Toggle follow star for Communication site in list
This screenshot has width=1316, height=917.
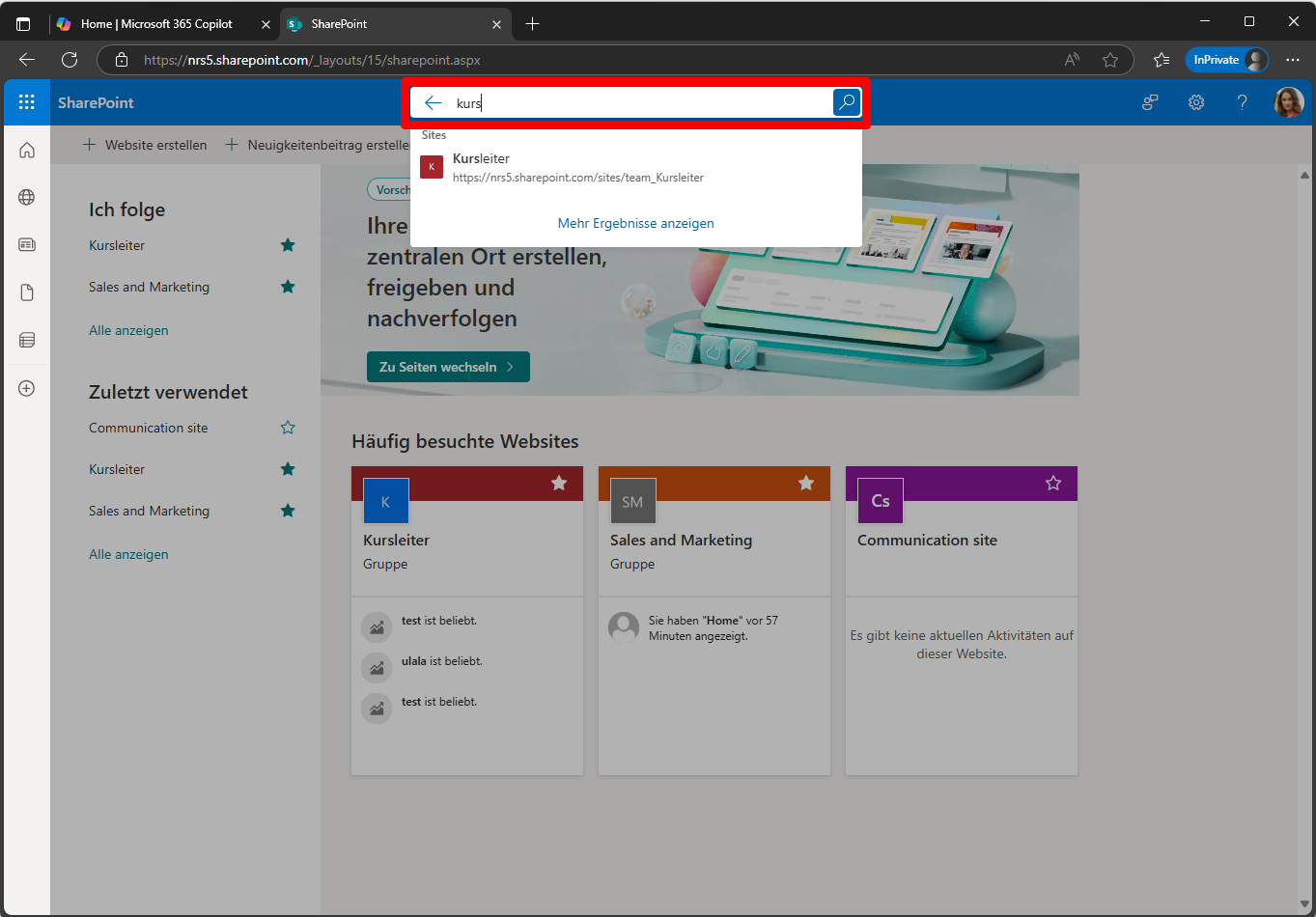(288, 428)
